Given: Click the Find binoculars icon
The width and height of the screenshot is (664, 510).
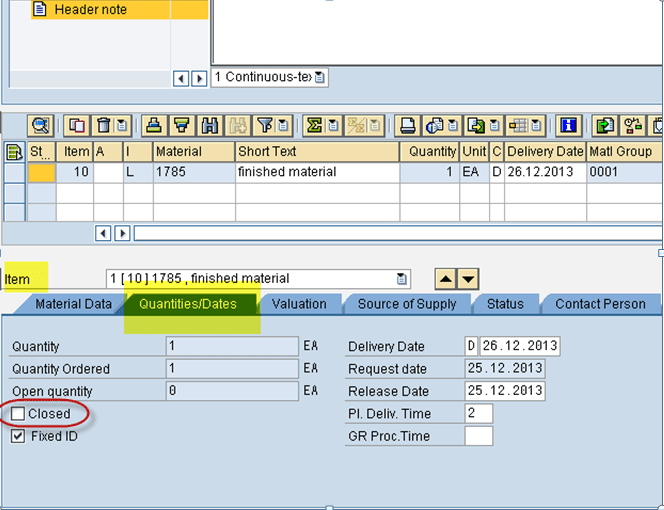Looking at the screenshot, I should pos(209,126).
